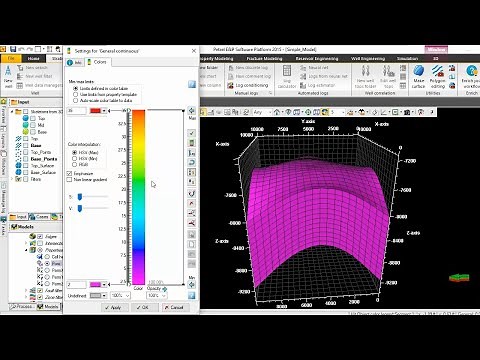Click the Max arrow icon in color dialog
Image resolution: width=480 pixels, height=360 pixels.
pyautogui.click(x=192, y=110)
